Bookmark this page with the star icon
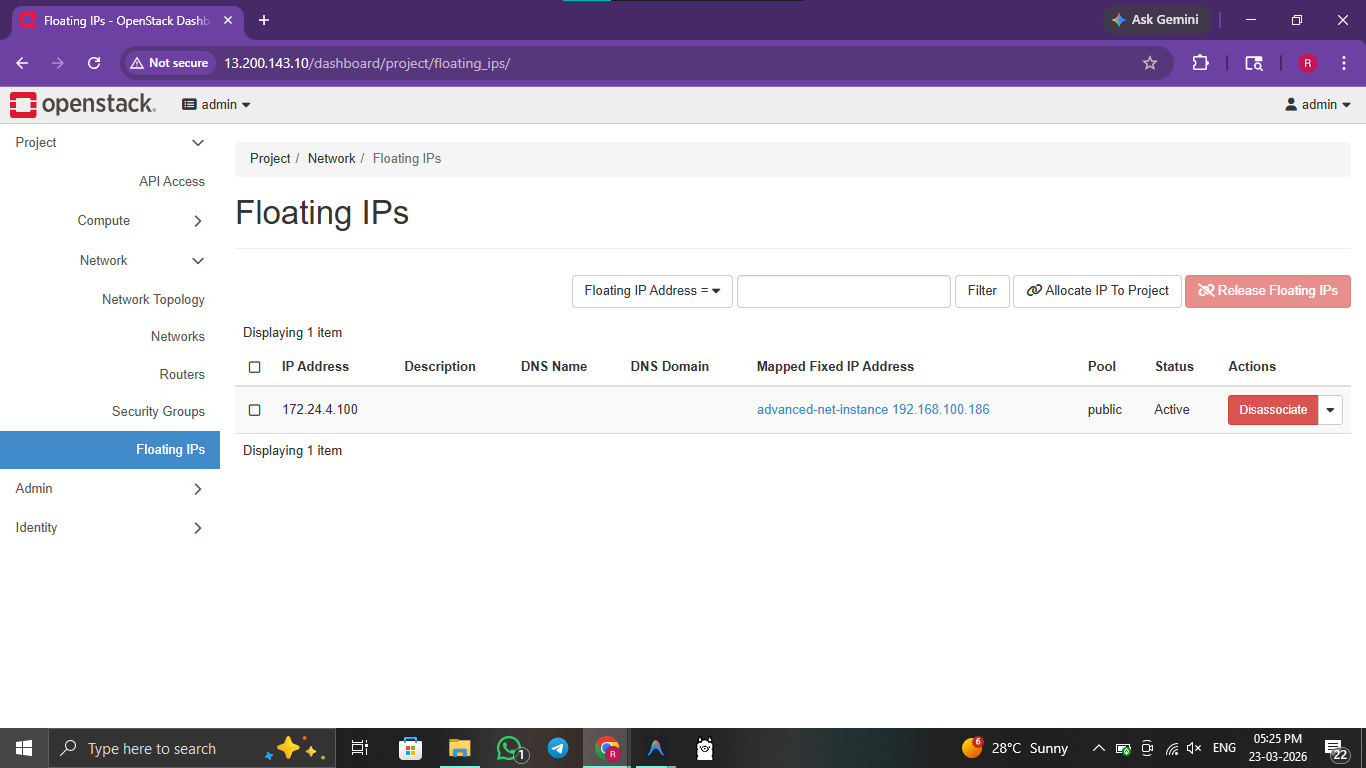 point(1150,63)
